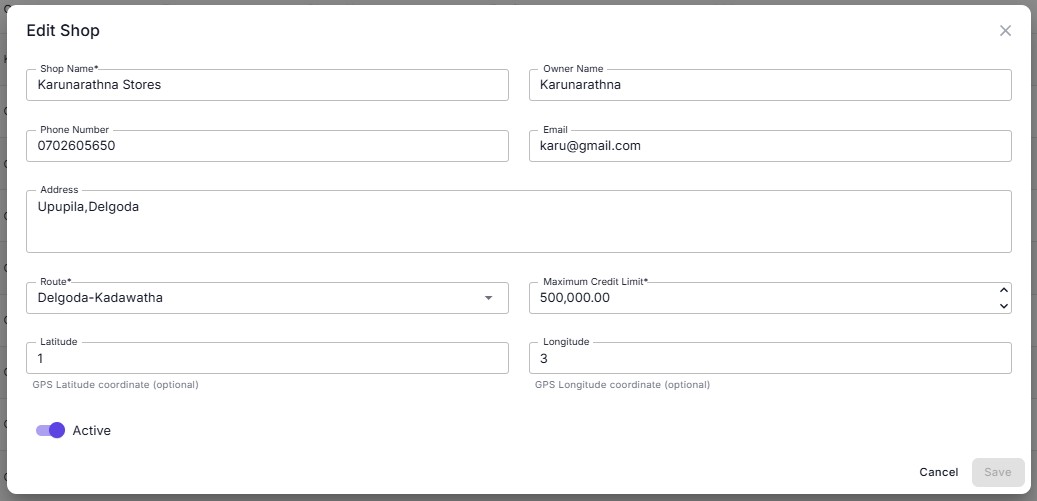
Task: Open the Route selection showing Delgoda-Kadawatha
Action: 250,298
